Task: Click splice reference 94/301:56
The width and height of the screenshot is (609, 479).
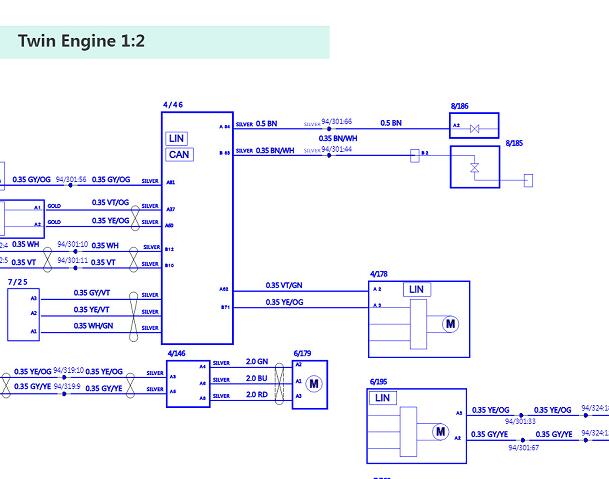Action: tap(71, 179)
